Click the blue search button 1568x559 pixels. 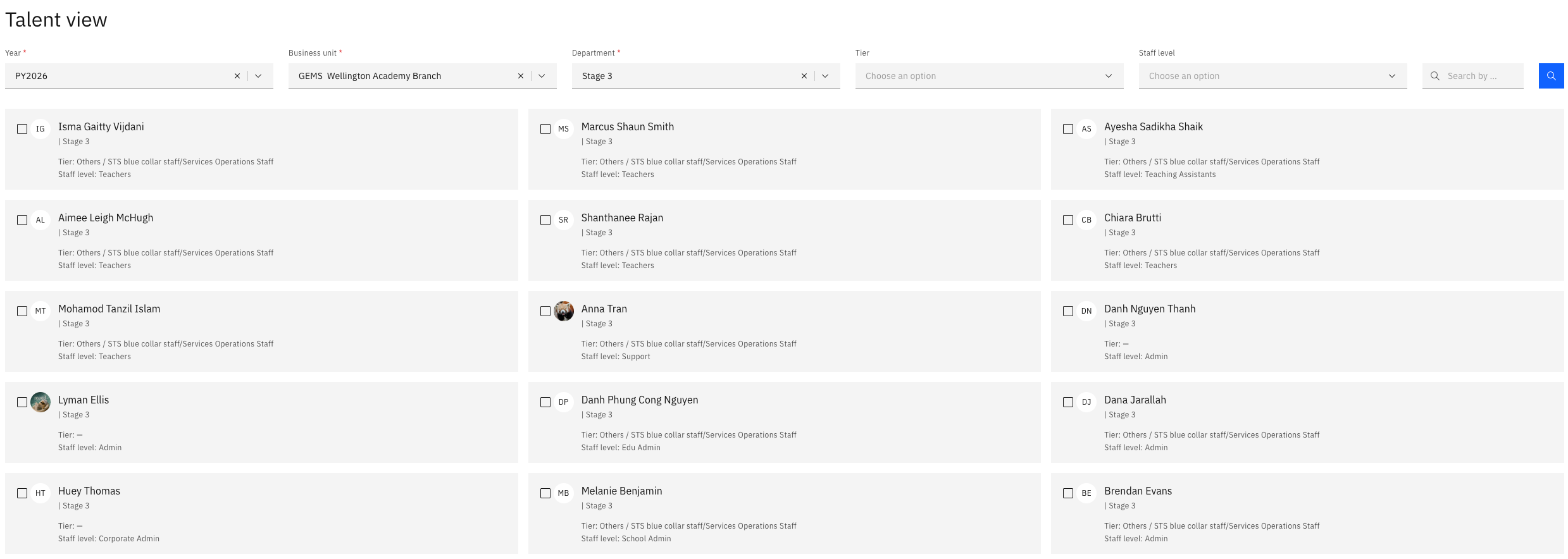pyautogui.click(x=1551, y=76)
